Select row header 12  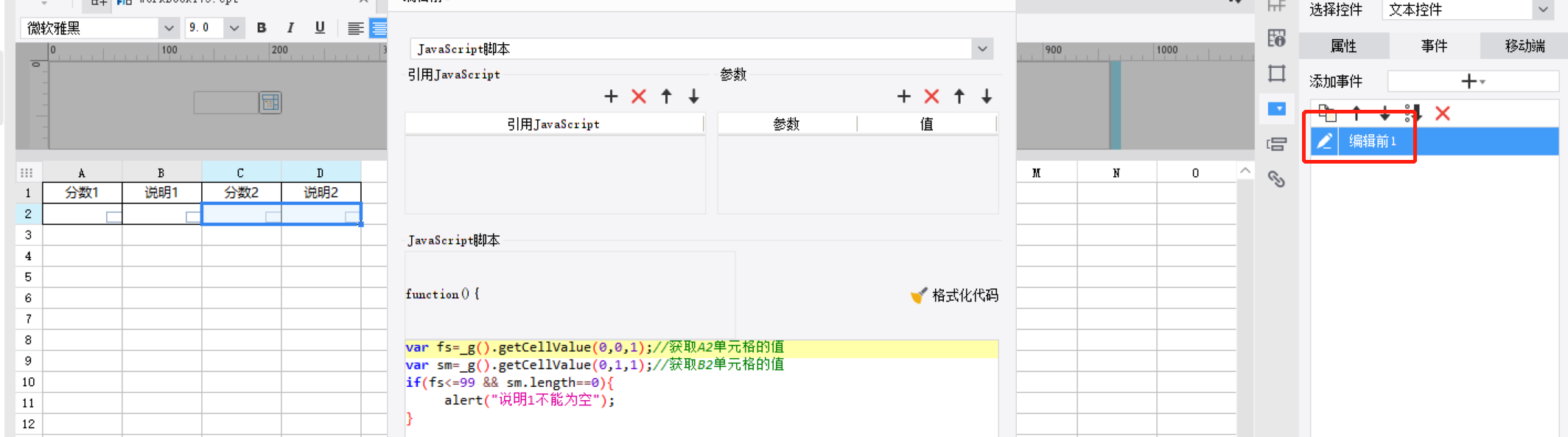[28, 424]
